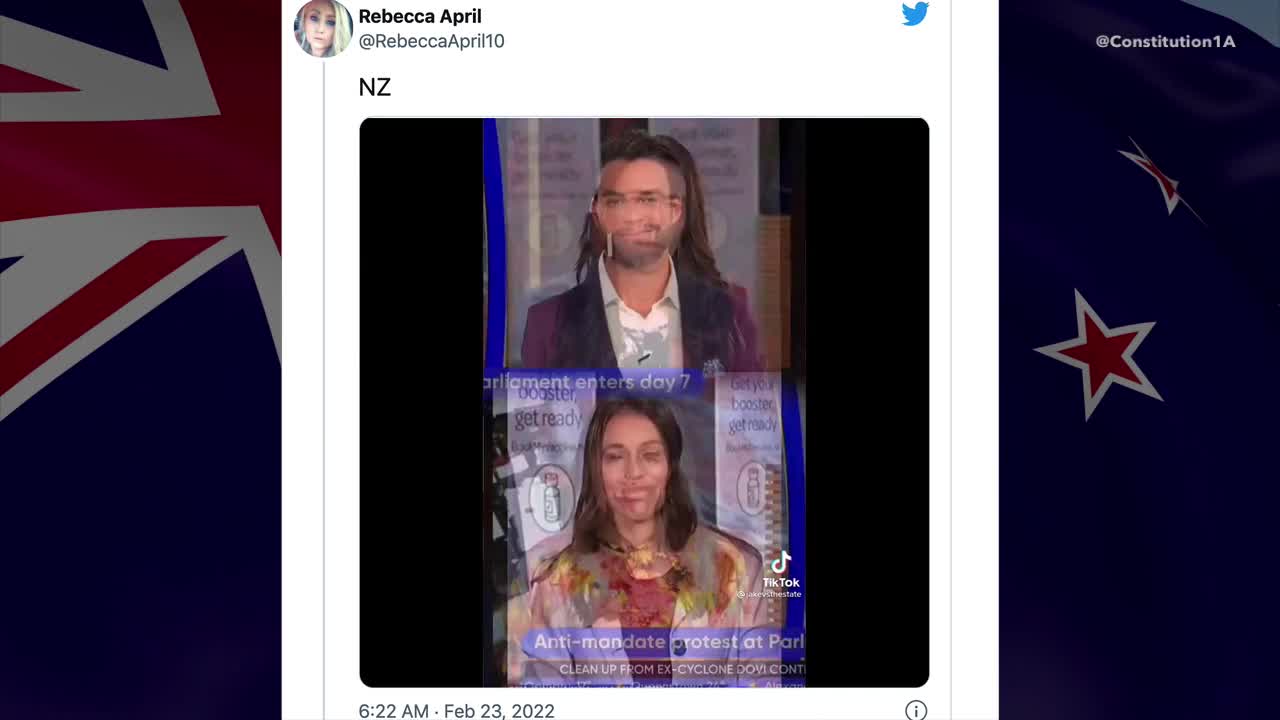Click the @Constitution1A watermark
Screen dimensions: 1280x720
tap(1165, 41)
